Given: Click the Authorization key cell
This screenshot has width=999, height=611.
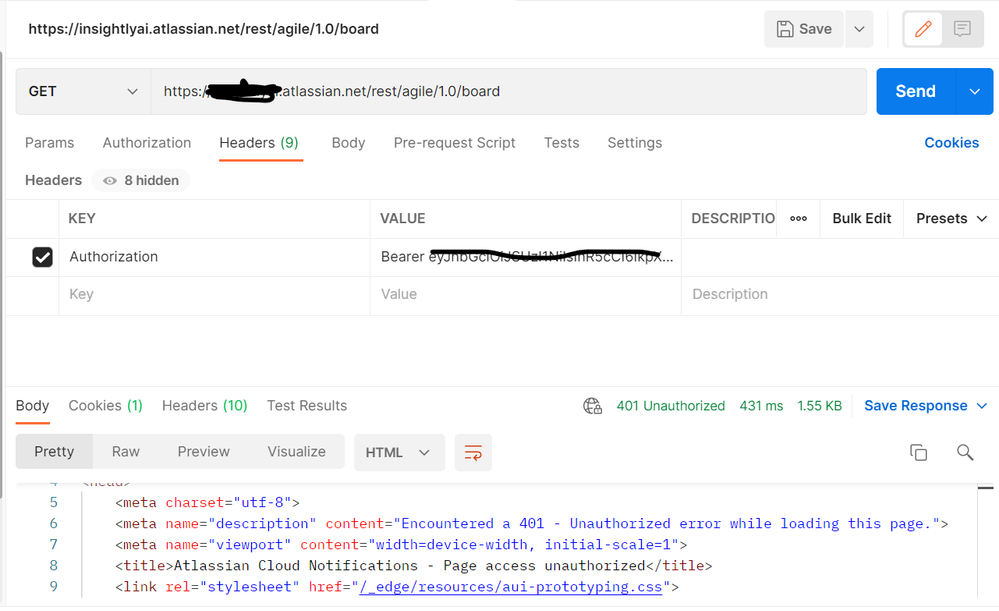Looking at the screenshot, I should [x=214, y=257].
